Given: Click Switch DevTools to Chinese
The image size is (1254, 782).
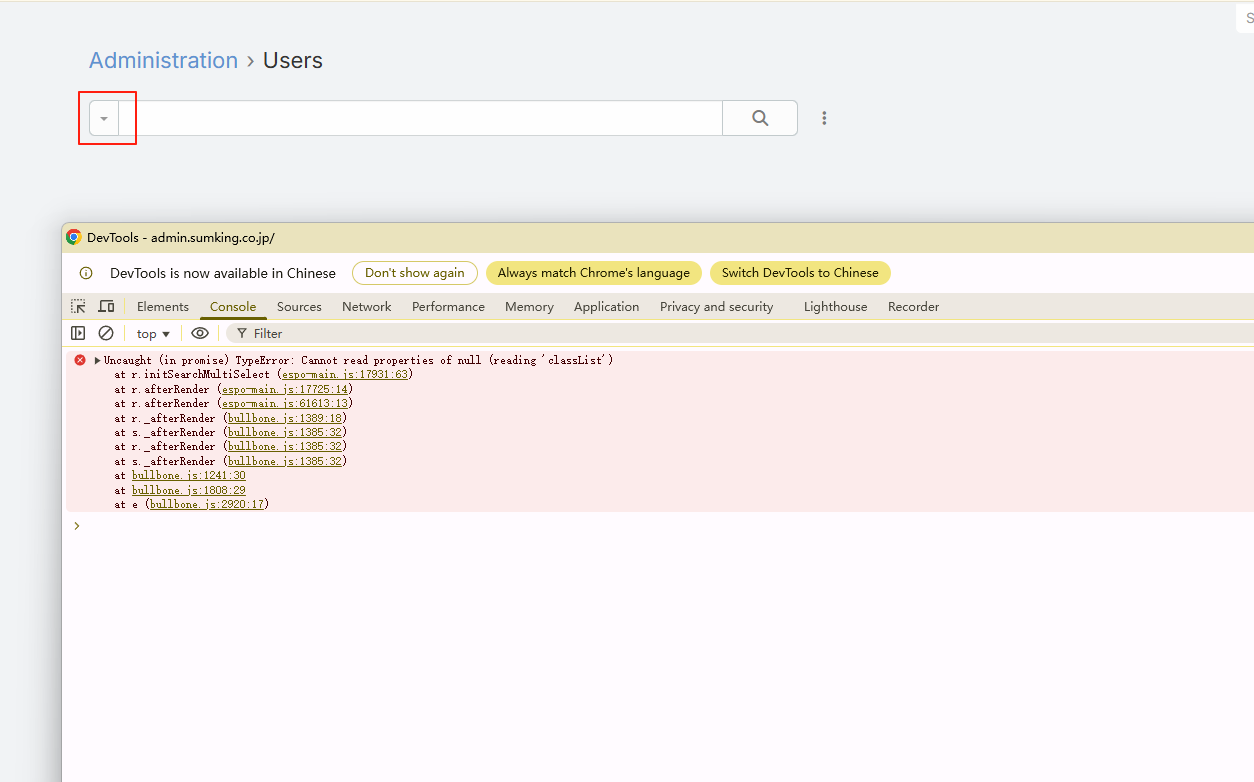Looking at the screenshot, I should click(x=800, y=272).
